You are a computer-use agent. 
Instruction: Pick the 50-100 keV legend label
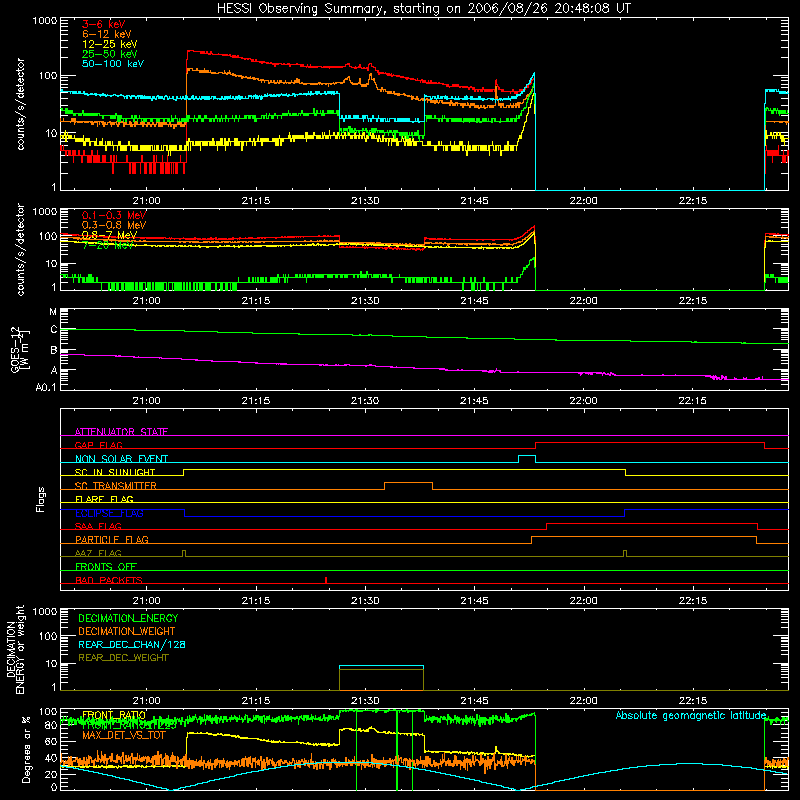click(x=113, y=64)
